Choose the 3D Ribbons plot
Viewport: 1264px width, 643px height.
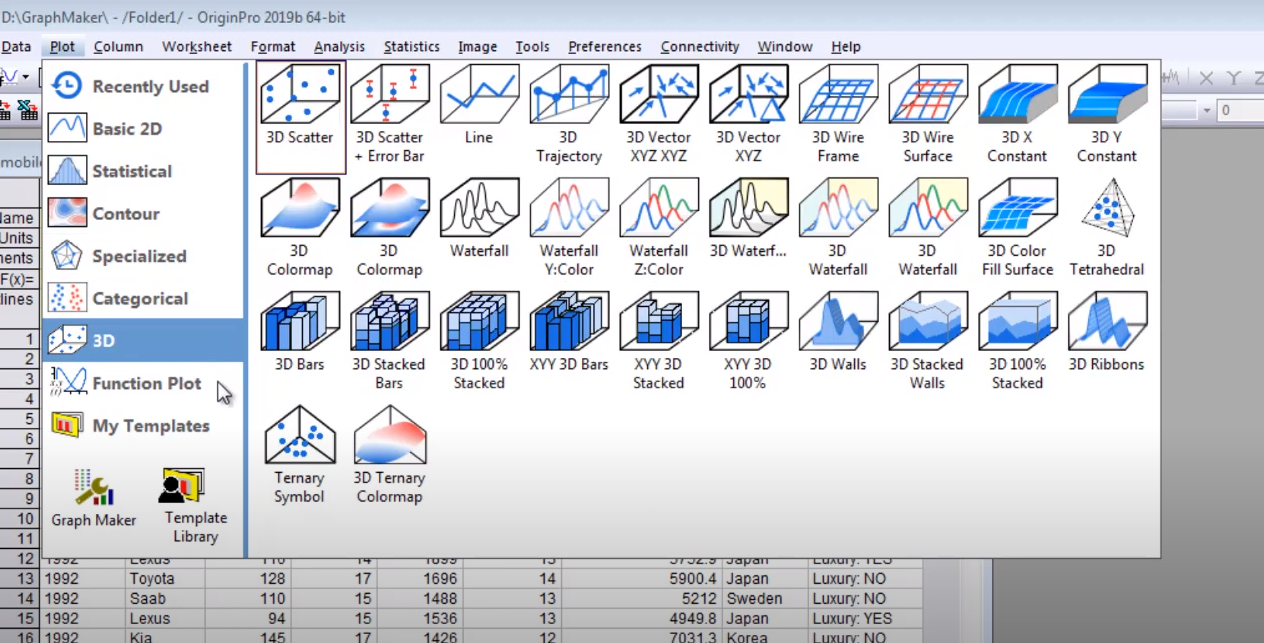(1106, 335)
